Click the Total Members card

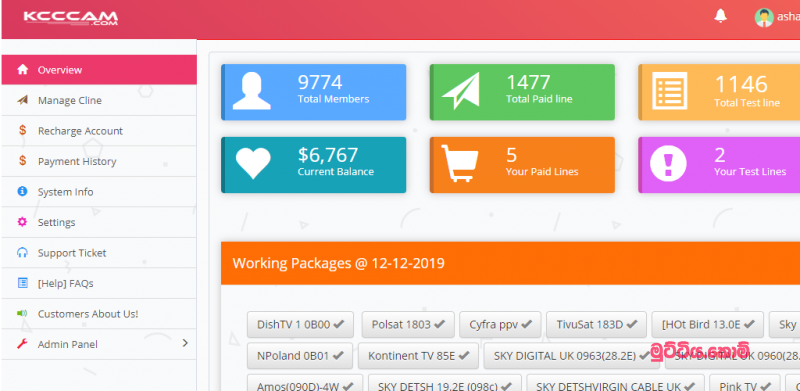tap(314, 92)
